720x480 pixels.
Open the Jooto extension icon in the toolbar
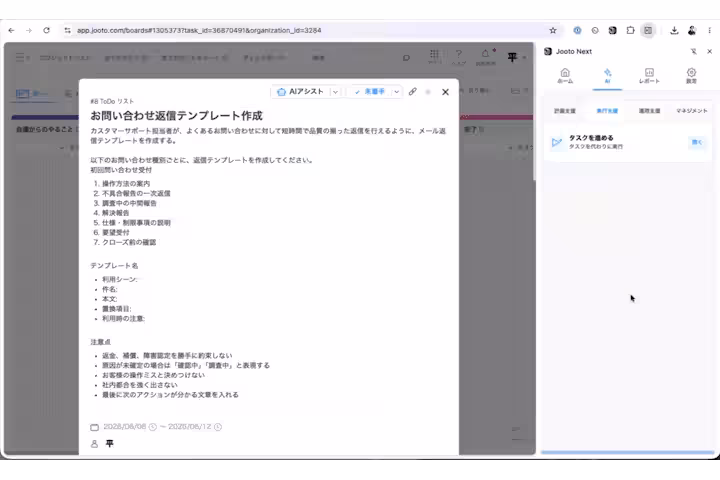(x=613, y=30)
